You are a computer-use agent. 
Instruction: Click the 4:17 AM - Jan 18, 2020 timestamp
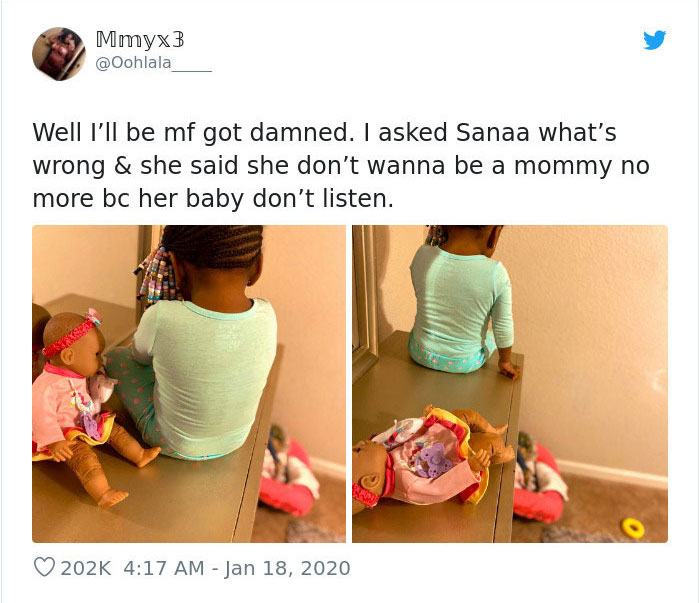click(x=237, y=568)
